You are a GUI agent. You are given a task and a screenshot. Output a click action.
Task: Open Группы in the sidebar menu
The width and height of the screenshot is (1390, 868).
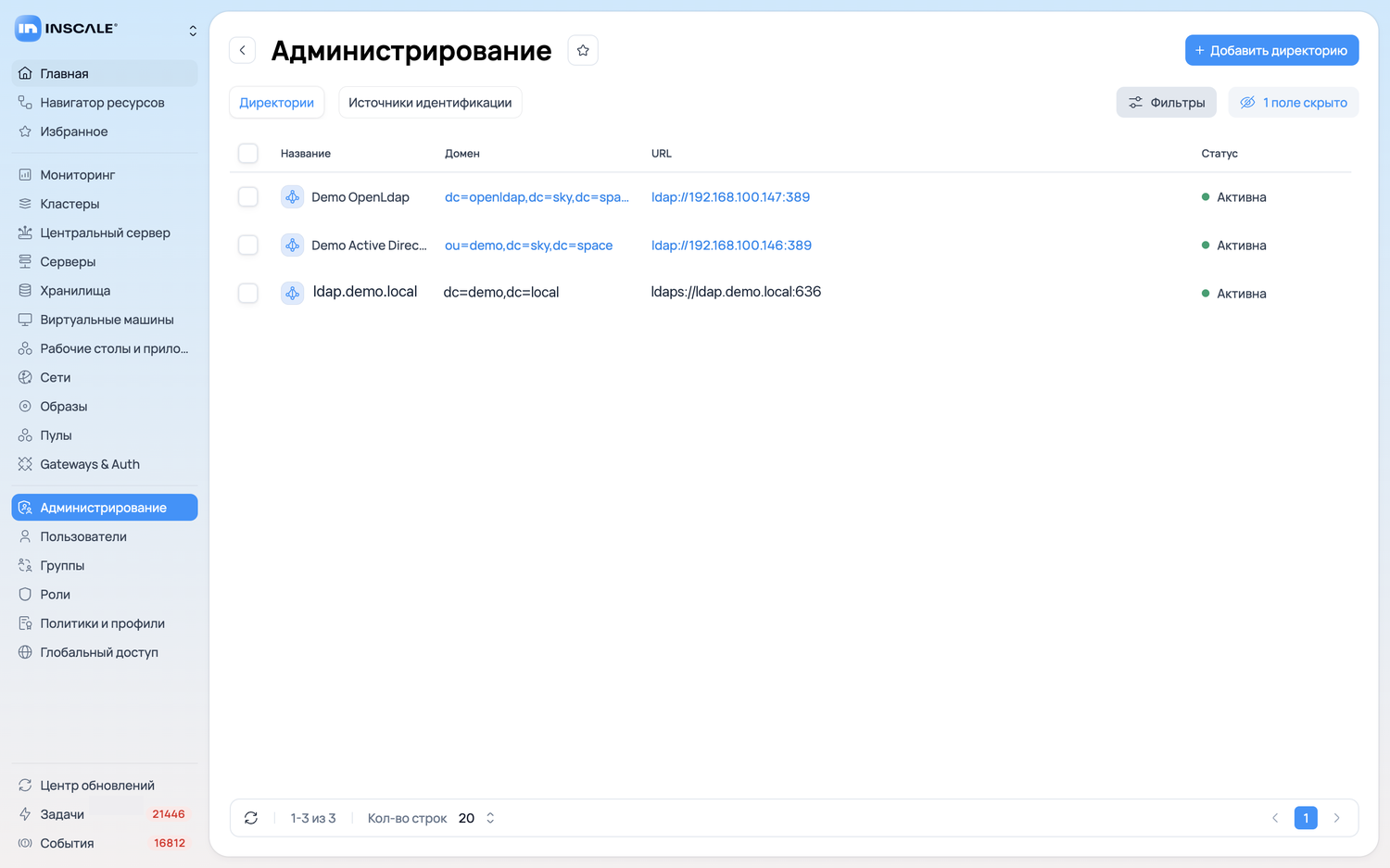point(105,565)
